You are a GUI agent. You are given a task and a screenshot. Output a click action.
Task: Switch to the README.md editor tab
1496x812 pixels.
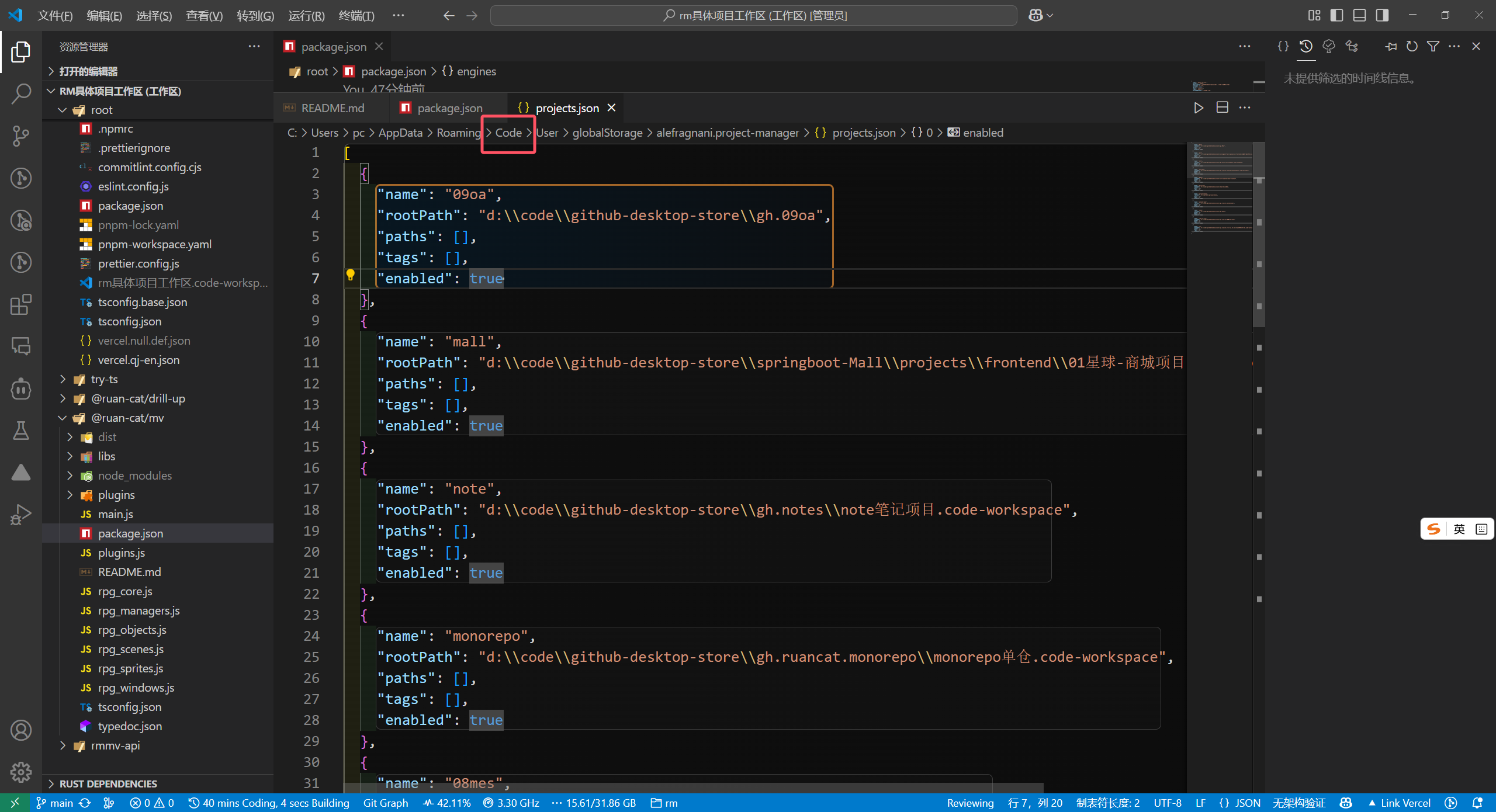(x=332, y=108)
